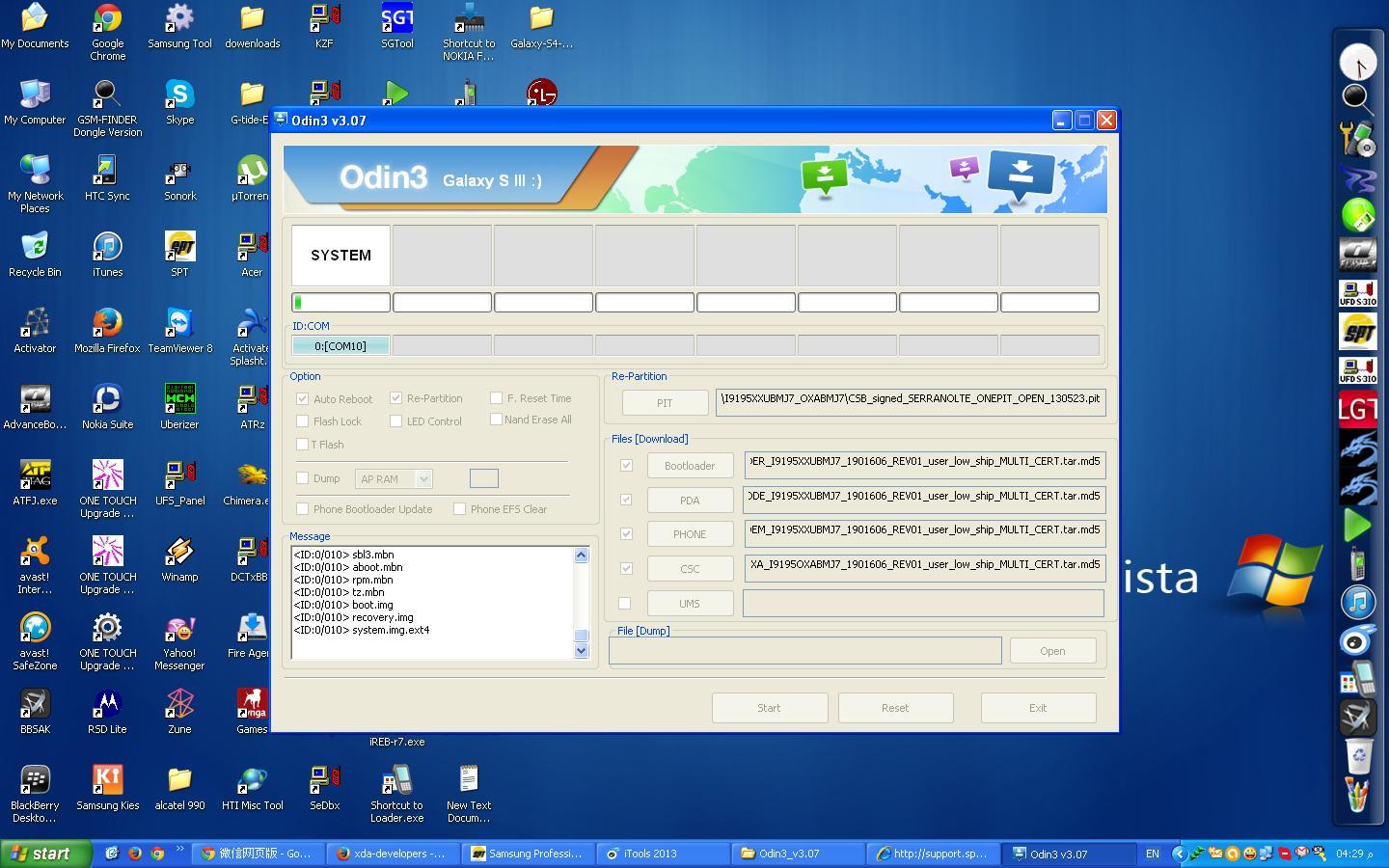Open TeamViewer 8 desktop icon
Image resolution: width=1389 pixels, height=868 pixels.
click(x=179, y=331)
